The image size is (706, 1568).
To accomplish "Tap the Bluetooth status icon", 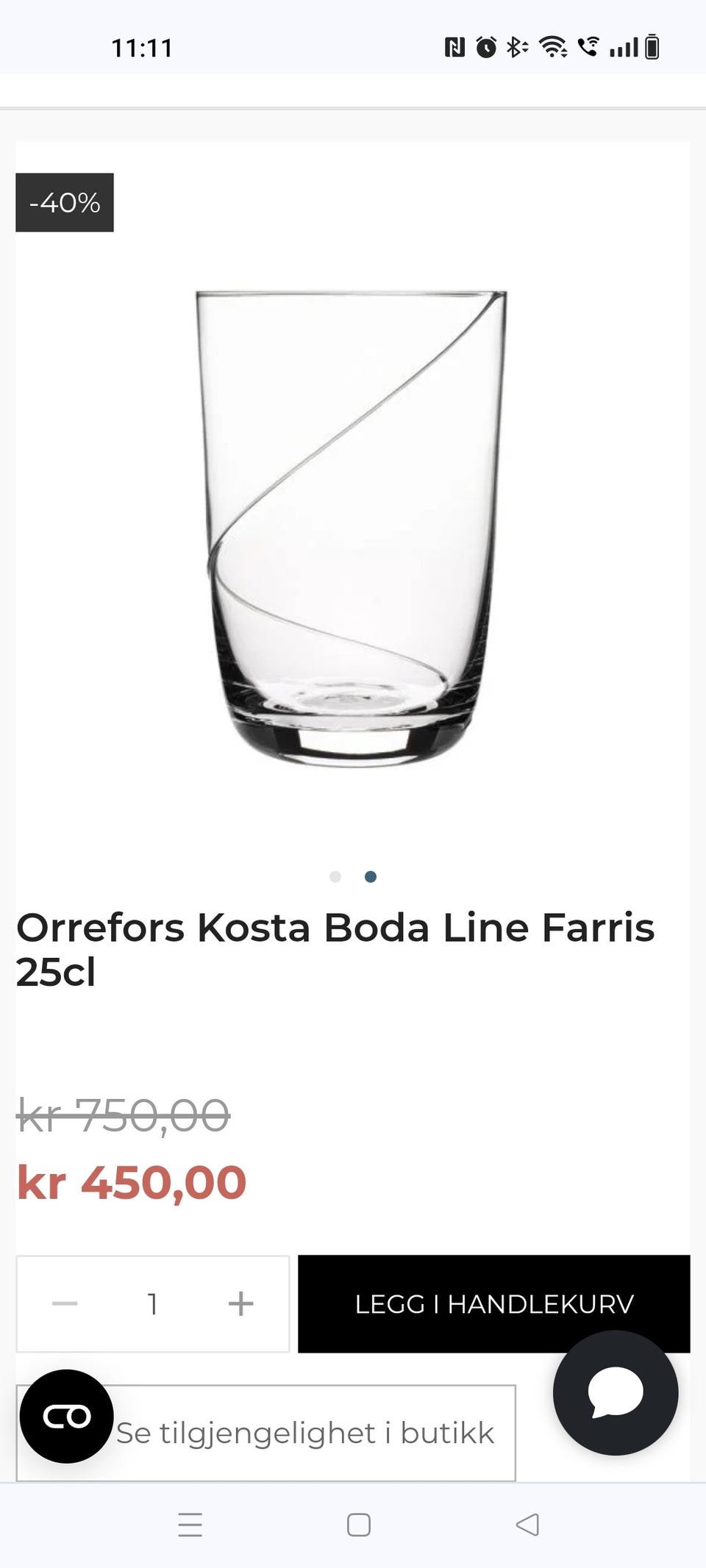I will (517, 47).
